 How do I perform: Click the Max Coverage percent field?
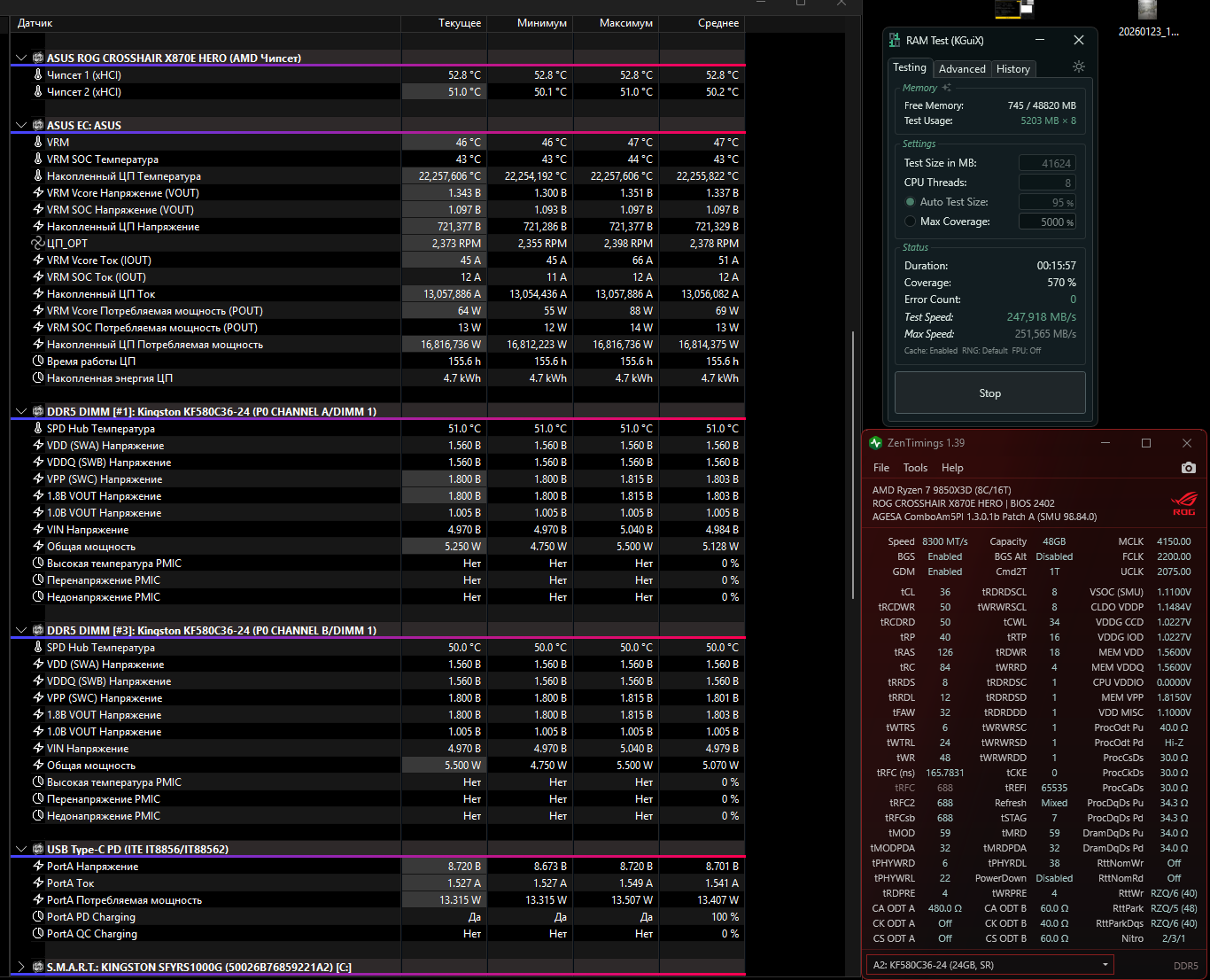tap(1047, 222)
